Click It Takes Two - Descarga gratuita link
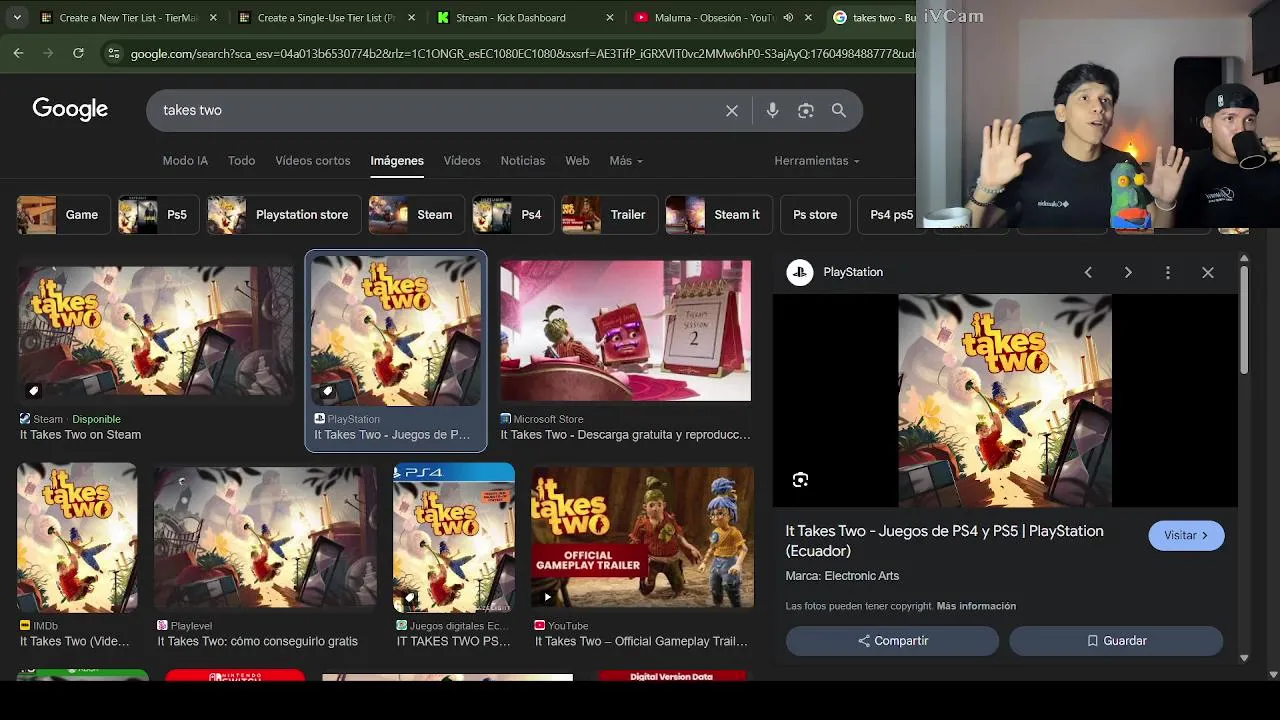 tap(625, 435)
